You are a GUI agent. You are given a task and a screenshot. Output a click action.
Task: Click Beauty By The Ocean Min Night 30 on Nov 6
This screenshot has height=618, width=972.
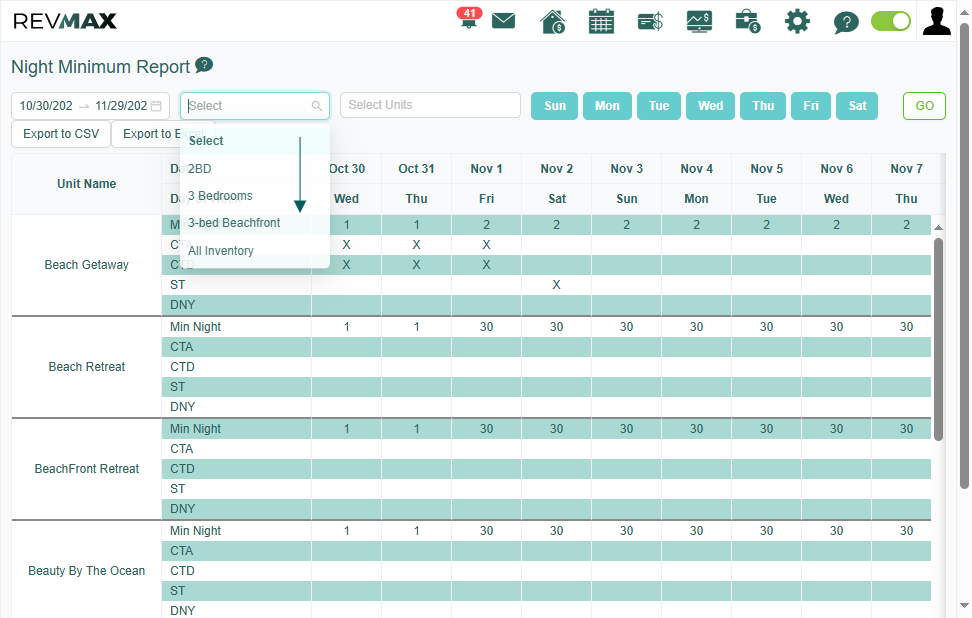tap(837, 531)
